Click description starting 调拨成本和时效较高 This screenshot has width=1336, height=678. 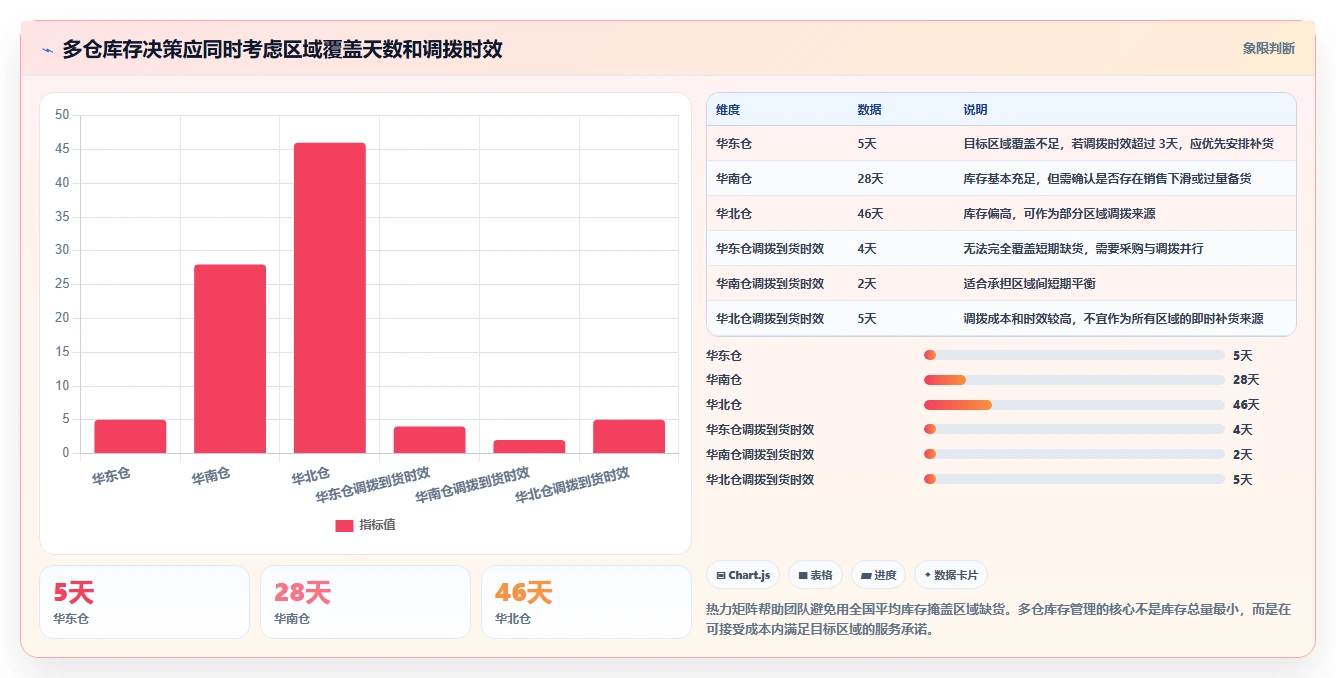pyautogui.click(x=1113, y=319)
